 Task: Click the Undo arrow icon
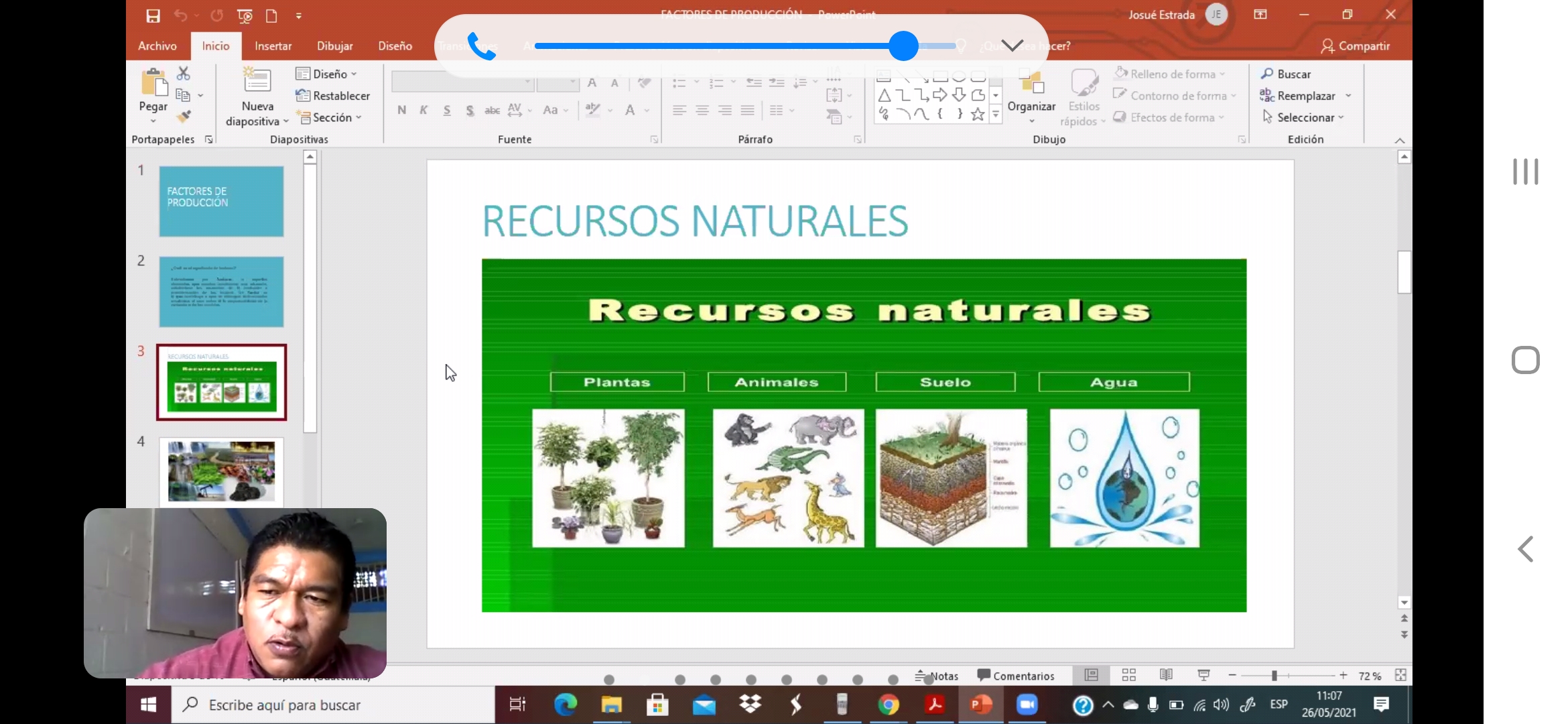(x=180, y=15)
